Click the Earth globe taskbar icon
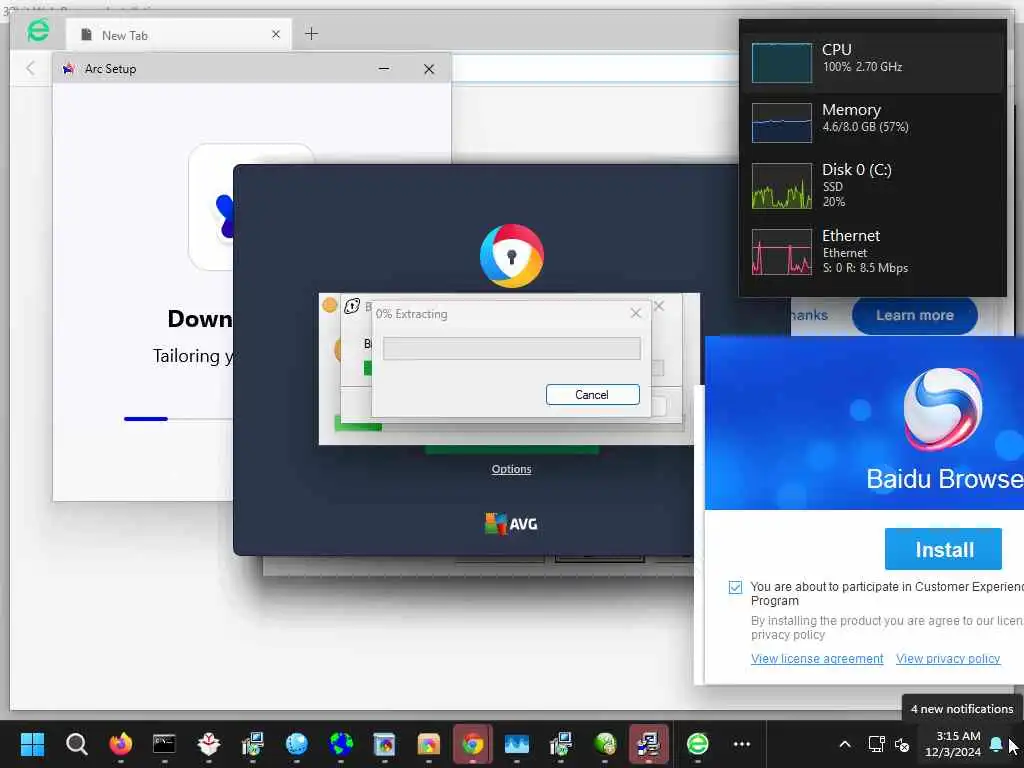 (x=340, y=744)
